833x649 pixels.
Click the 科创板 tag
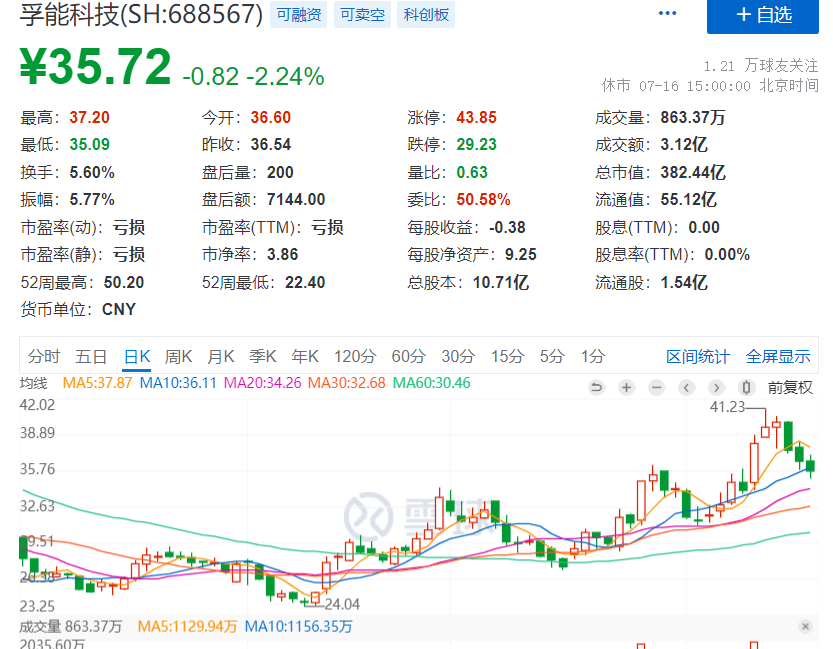point(426,14)
